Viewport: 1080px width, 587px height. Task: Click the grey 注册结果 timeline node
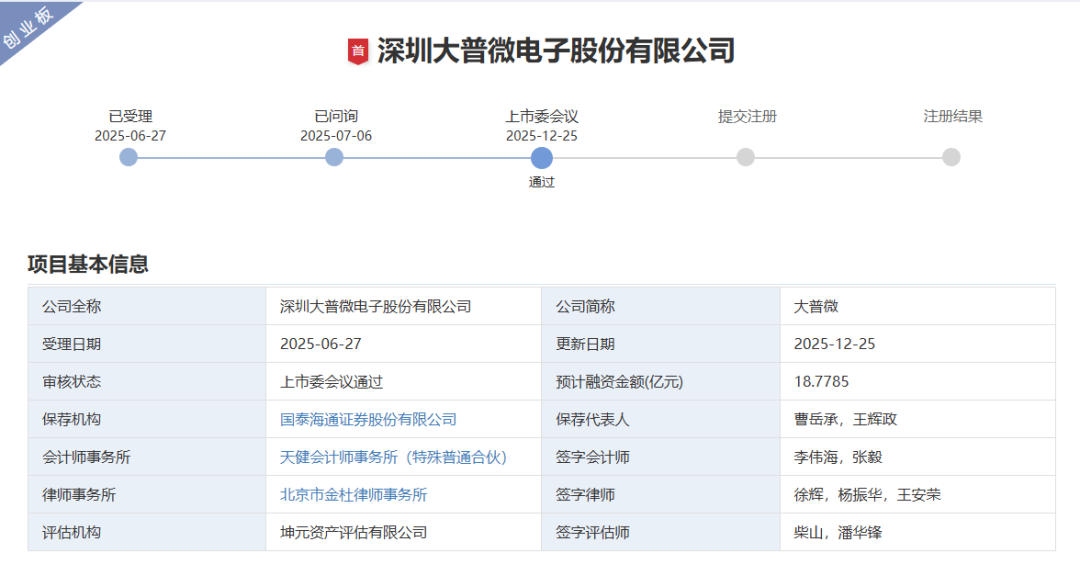point(951,157)
